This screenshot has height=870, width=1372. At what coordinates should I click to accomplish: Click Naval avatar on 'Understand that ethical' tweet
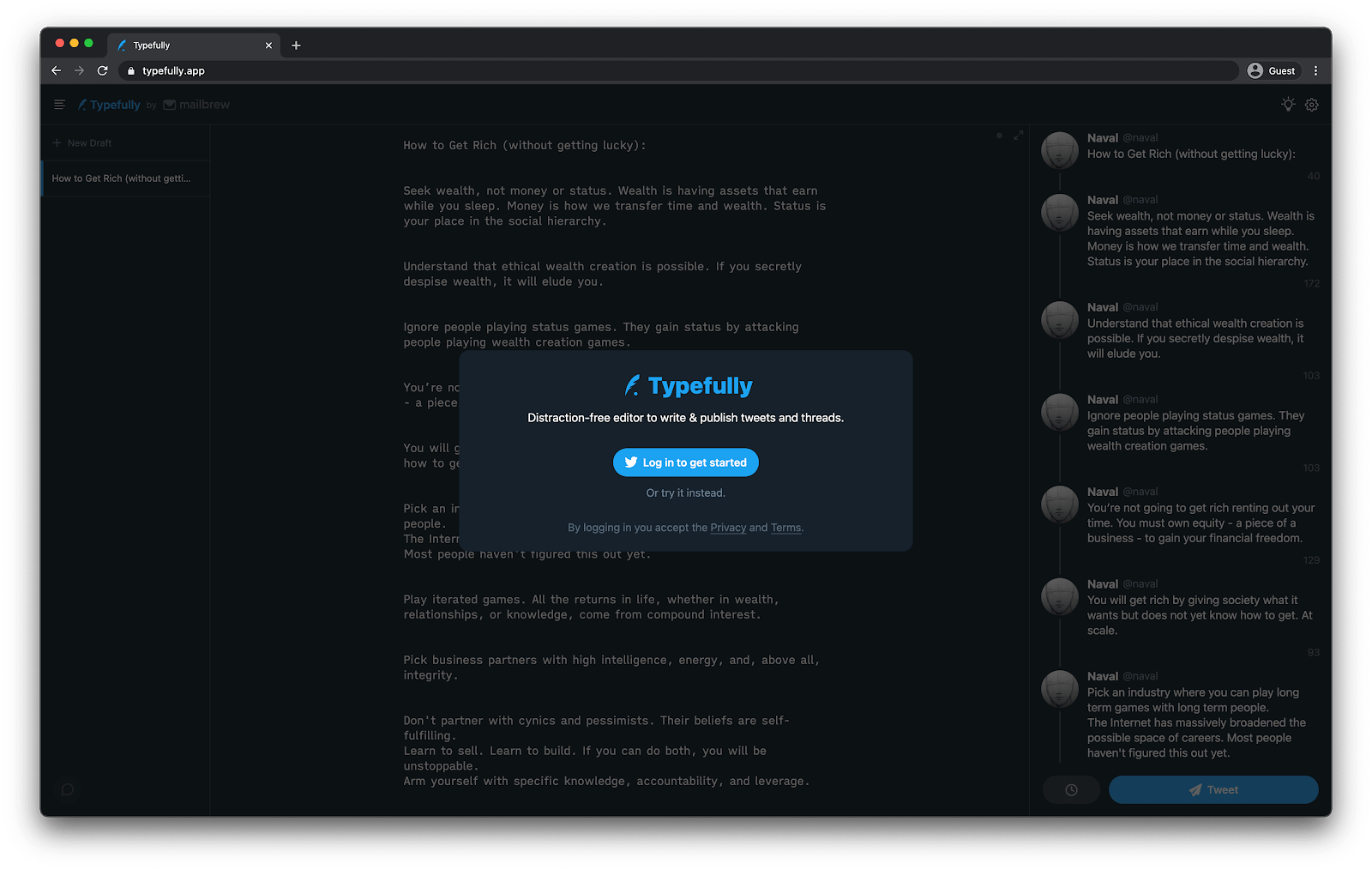(x=1060, y=319)
